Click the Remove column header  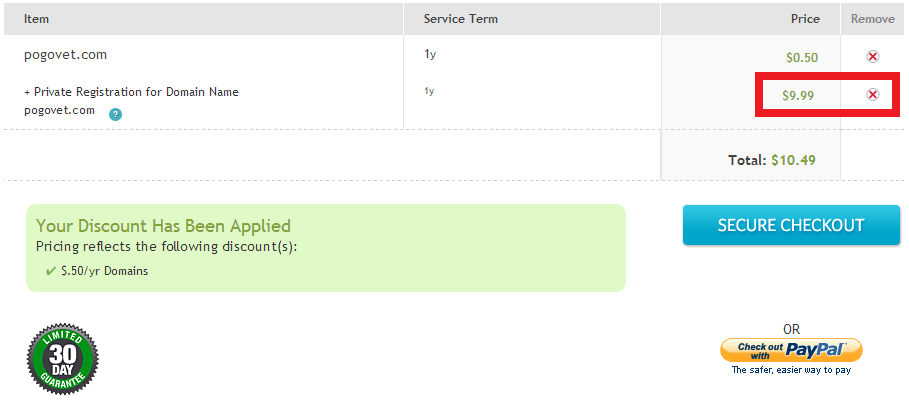click(x=873, y=19)
